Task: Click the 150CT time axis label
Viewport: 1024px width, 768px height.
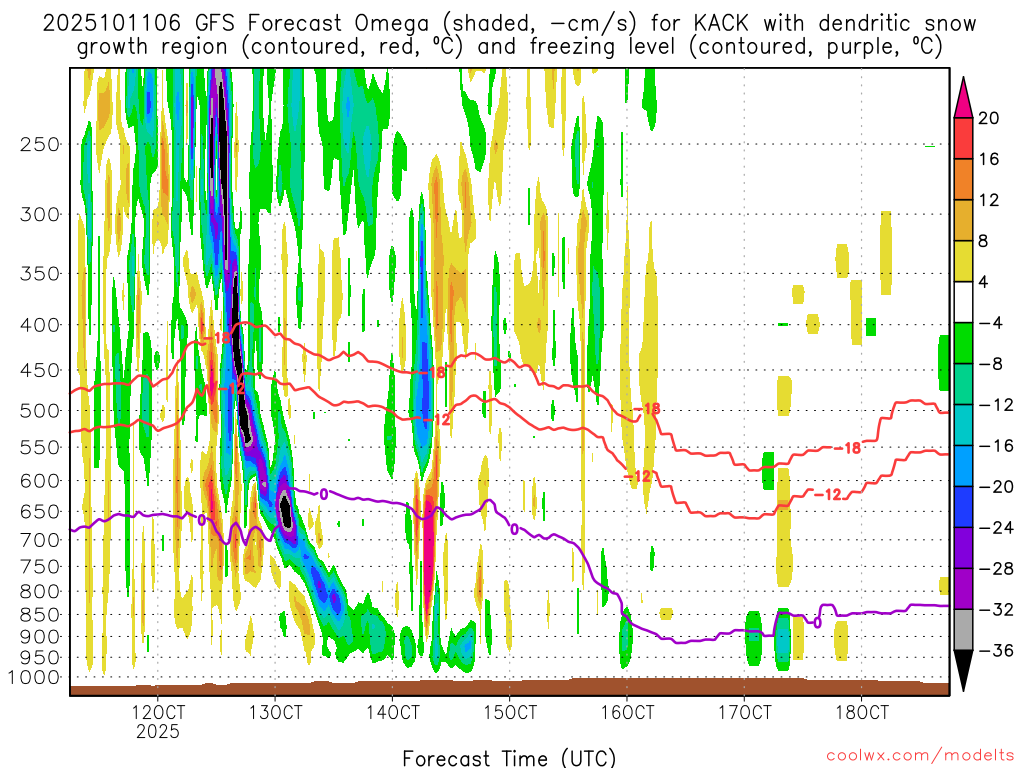Action: pos(510,712)
